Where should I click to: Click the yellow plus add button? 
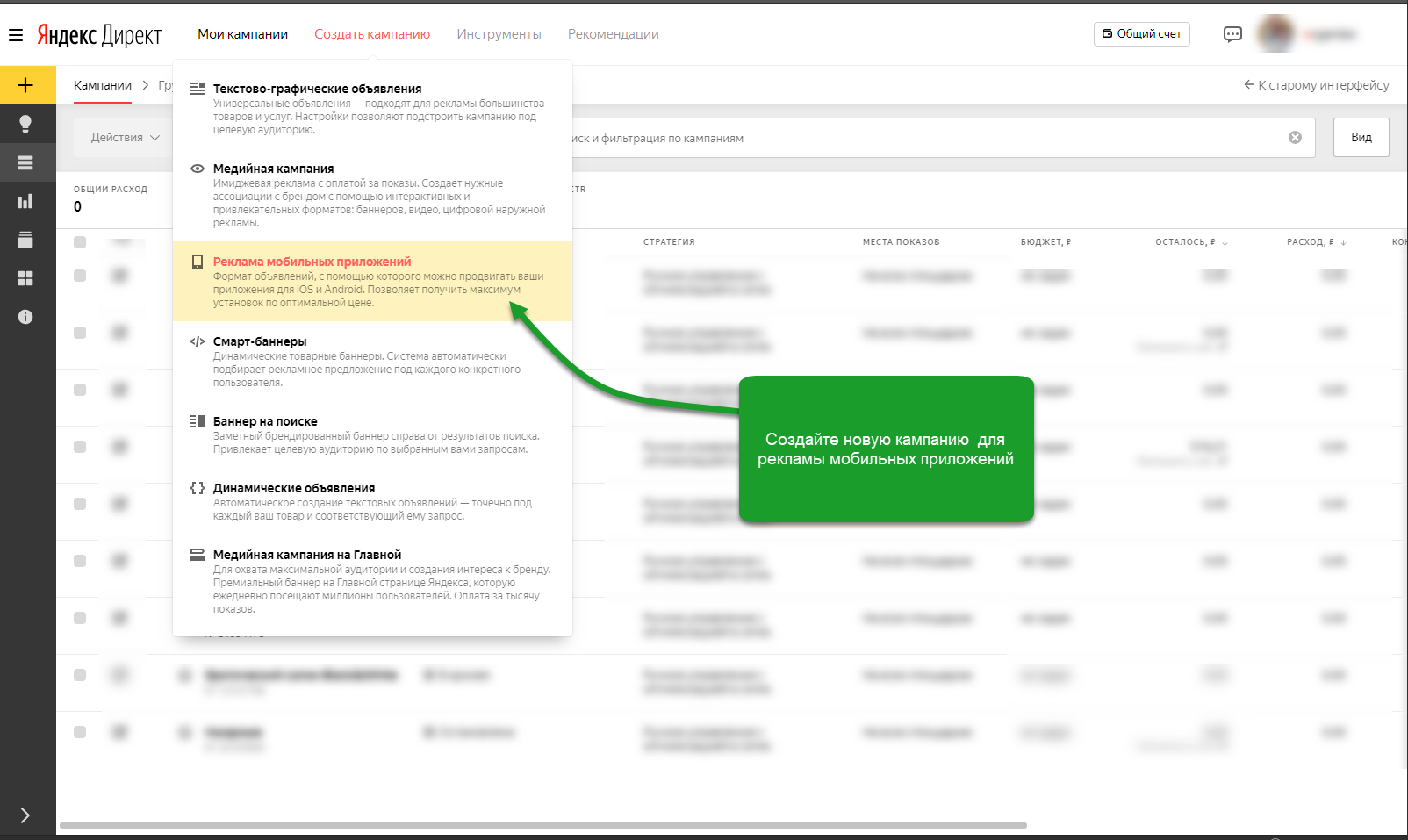point(25,85)
